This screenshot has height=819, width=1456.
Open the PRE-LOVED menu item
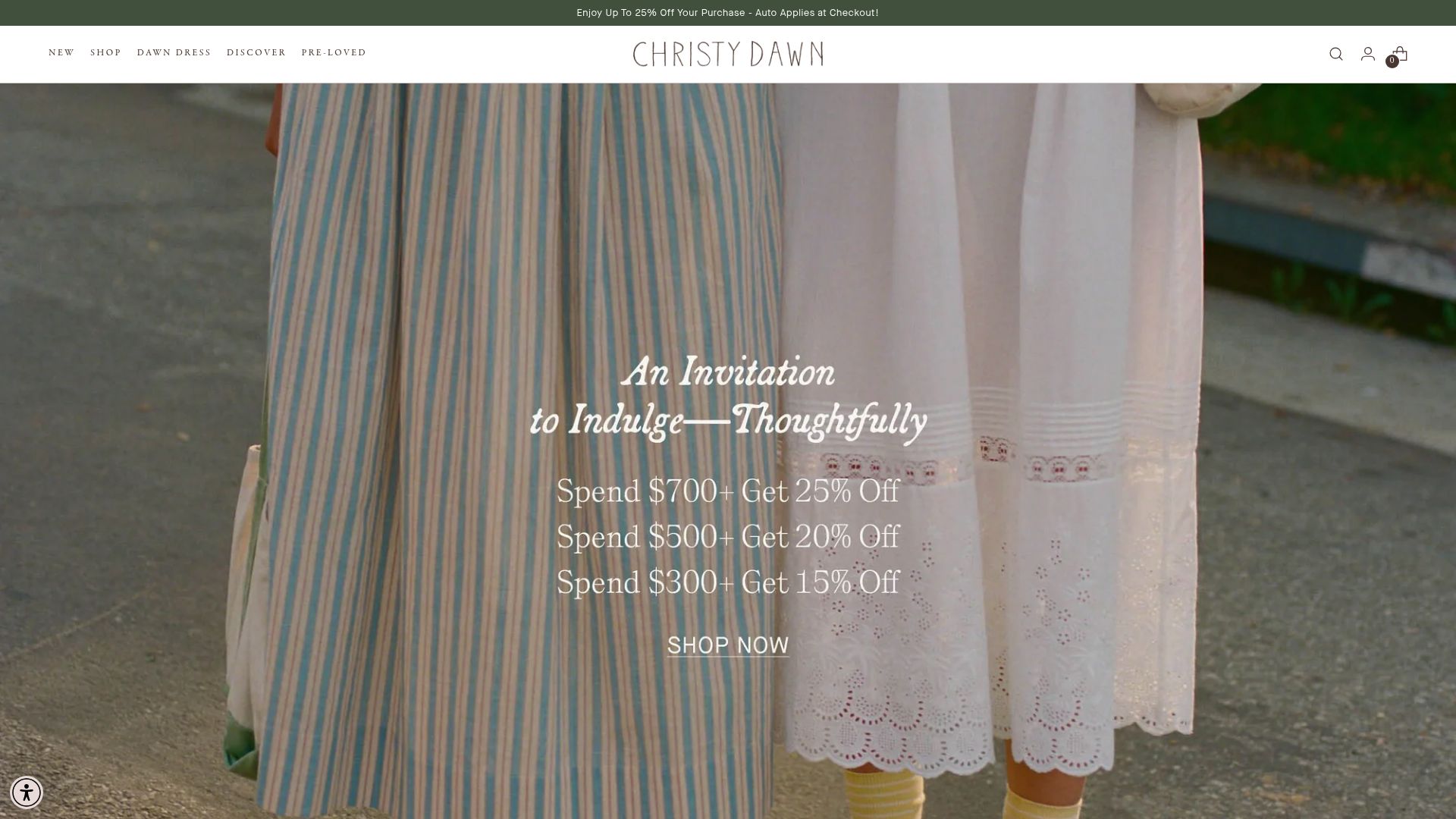[334, 52]
